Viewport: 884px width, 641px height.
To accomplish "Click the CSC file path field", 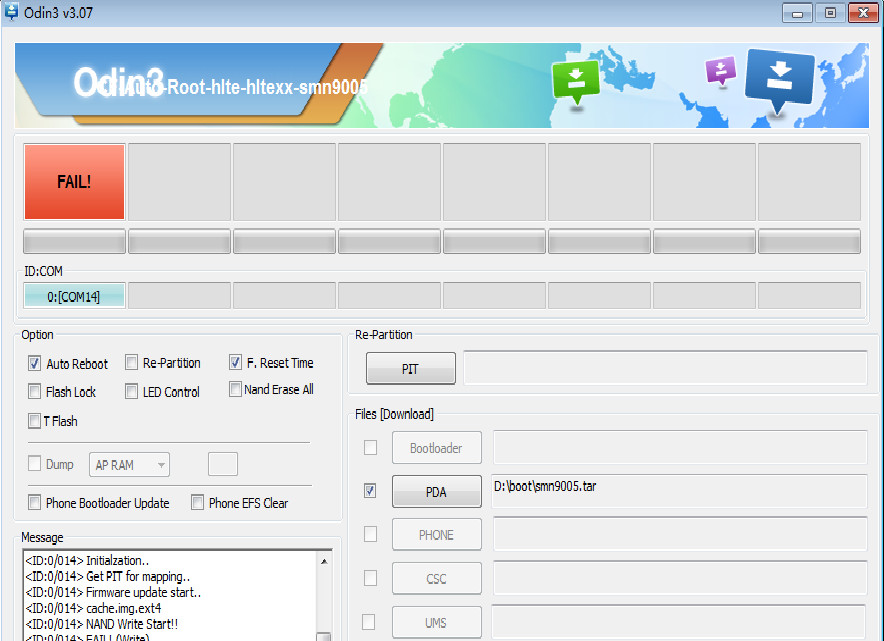I will click(680, 578).
